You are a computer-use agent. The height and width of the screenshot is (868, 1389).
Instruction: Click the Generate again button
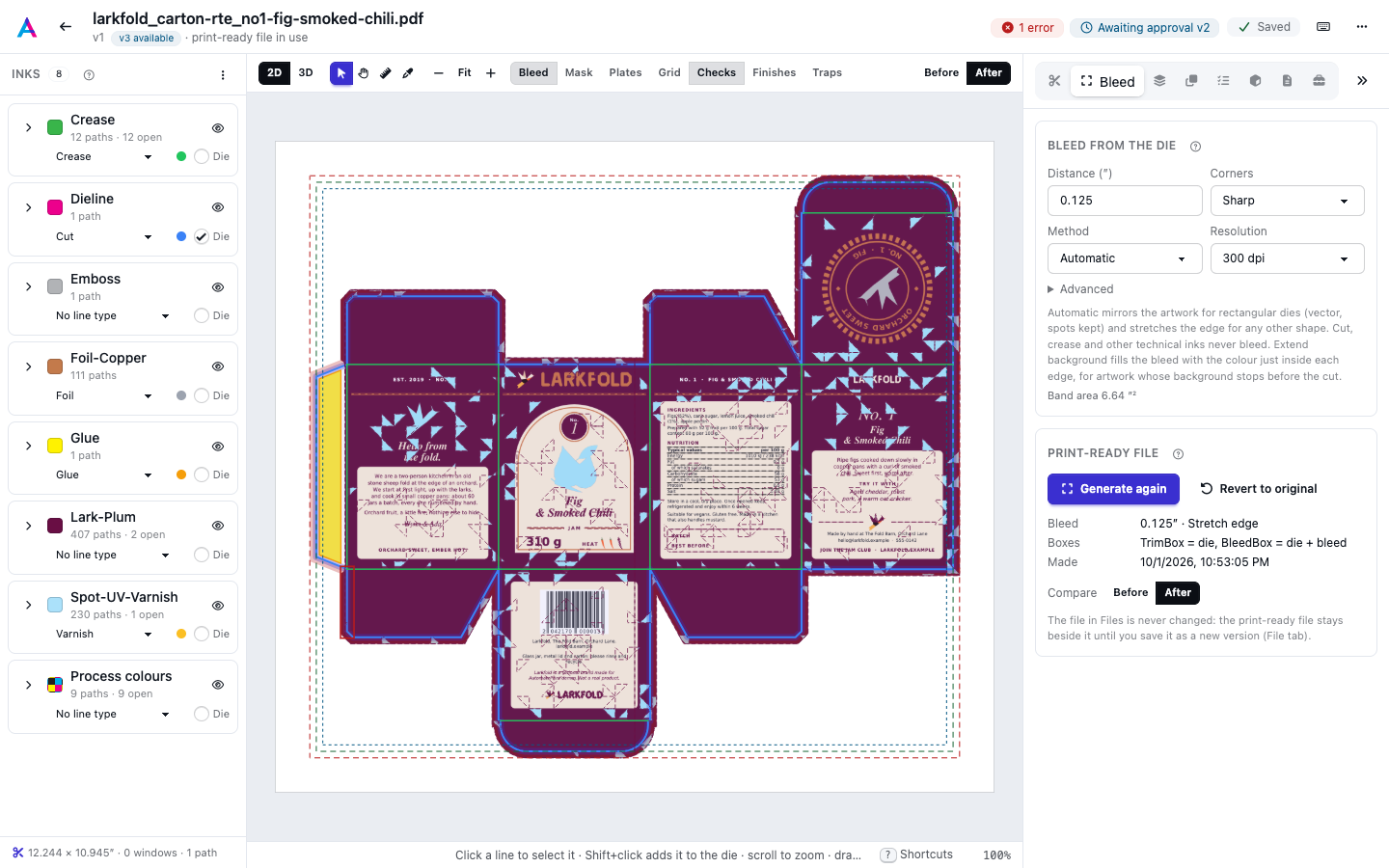click(1113, 489)
